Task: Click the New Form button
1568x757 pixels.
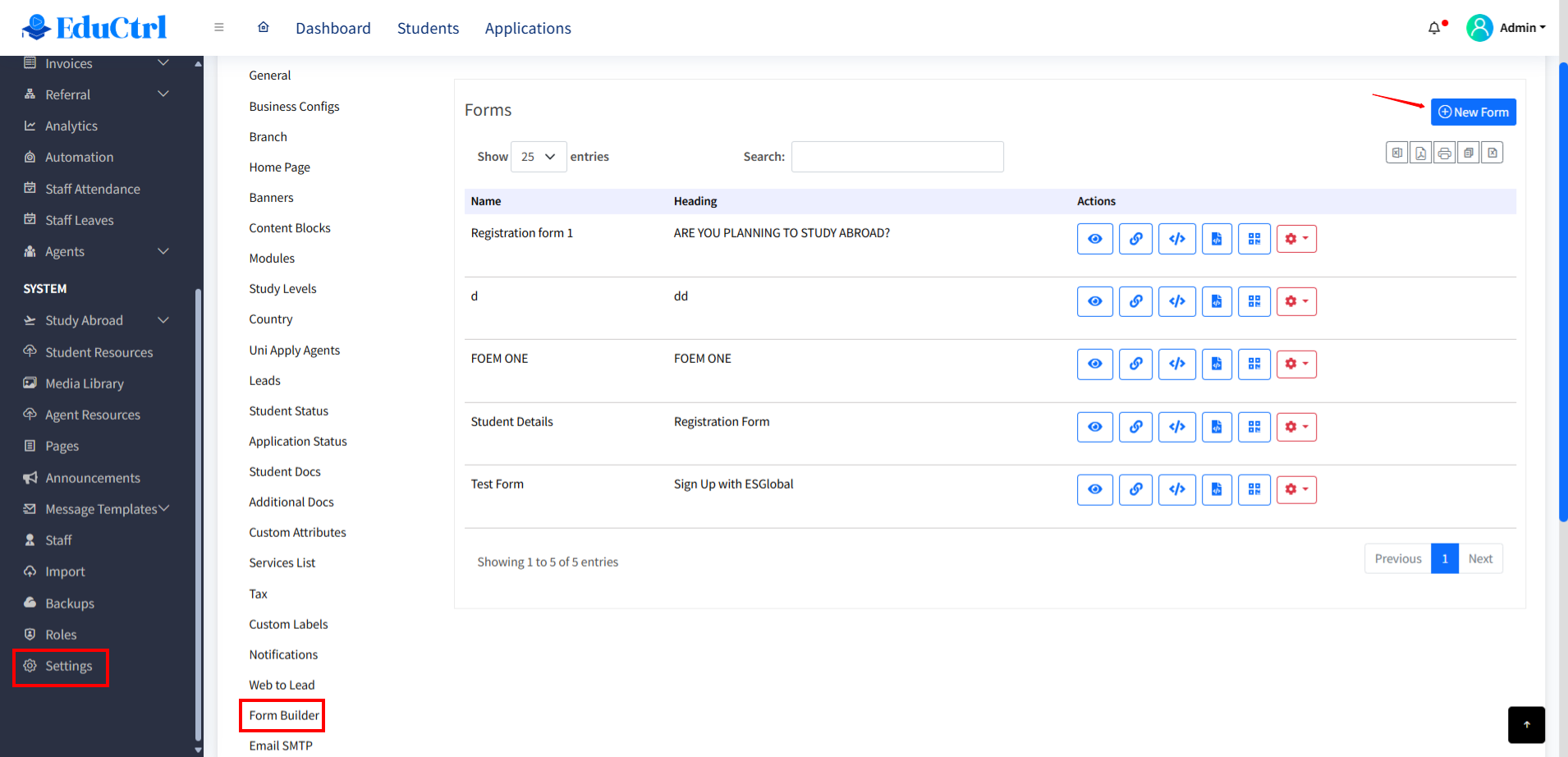Action: [1473, 112]
